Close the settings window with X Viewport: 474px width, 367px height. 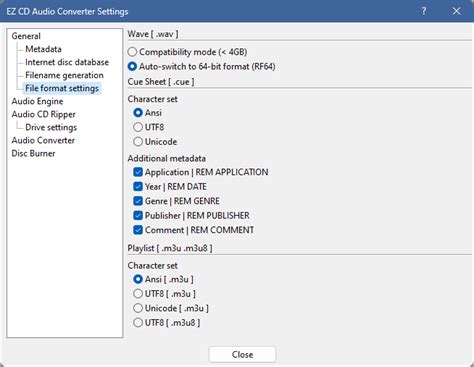pos(456,11)
